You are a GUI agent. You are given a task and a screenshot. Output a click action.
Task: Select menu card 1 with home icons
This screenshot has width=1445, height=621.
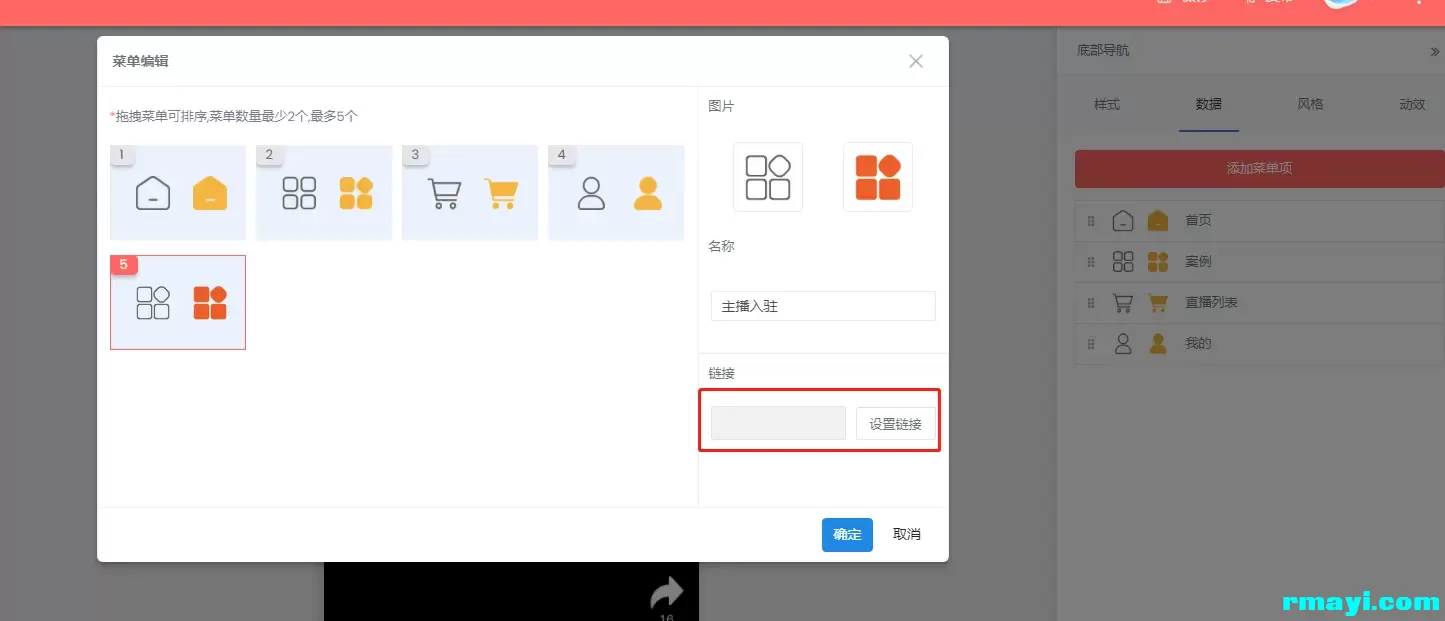coord(178,193)
